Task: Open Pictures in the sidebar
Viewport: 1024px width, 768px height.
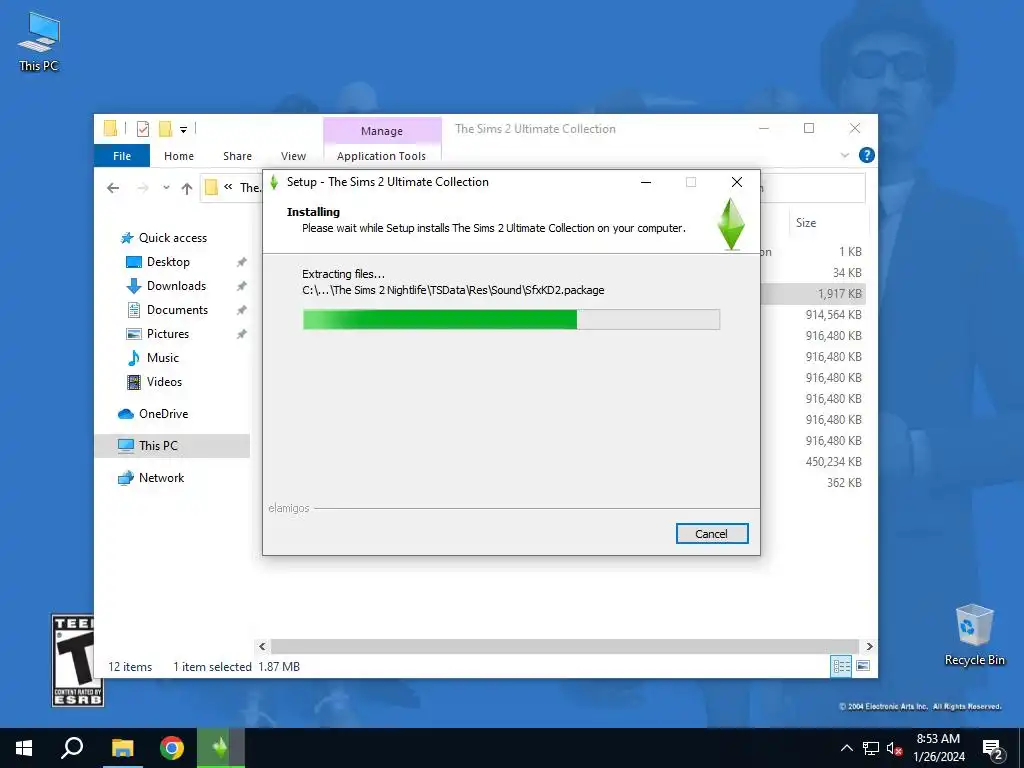Action: [168, 334]
